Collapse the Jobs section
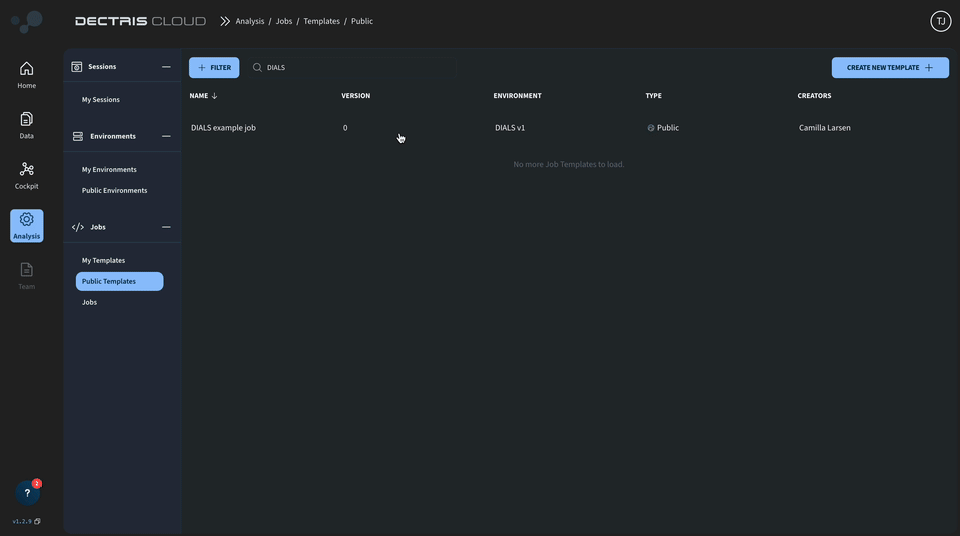This screenshot has width=960, height=536. click(x=166, y=227)
